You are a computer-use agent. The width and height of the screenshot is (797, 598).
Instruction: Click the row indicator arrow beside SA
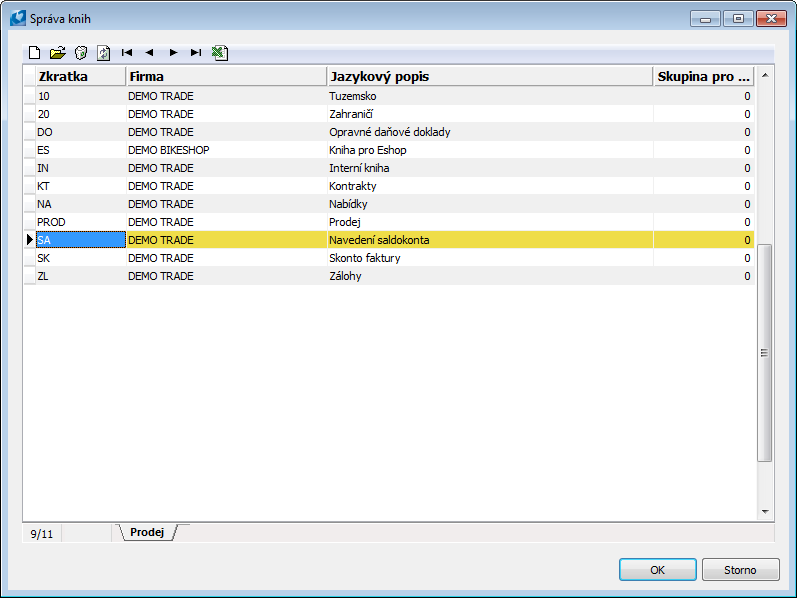coord(29,240)
